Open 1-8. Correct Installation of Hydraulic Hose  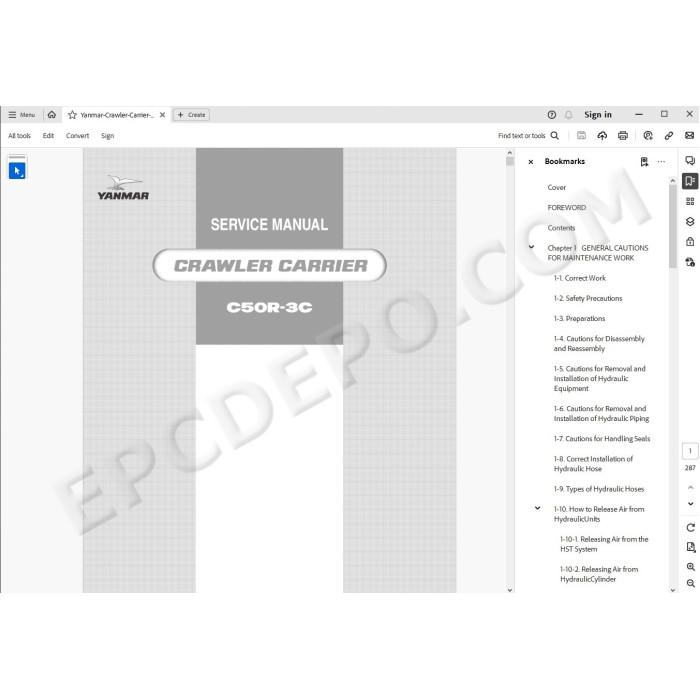pos(593,464)
